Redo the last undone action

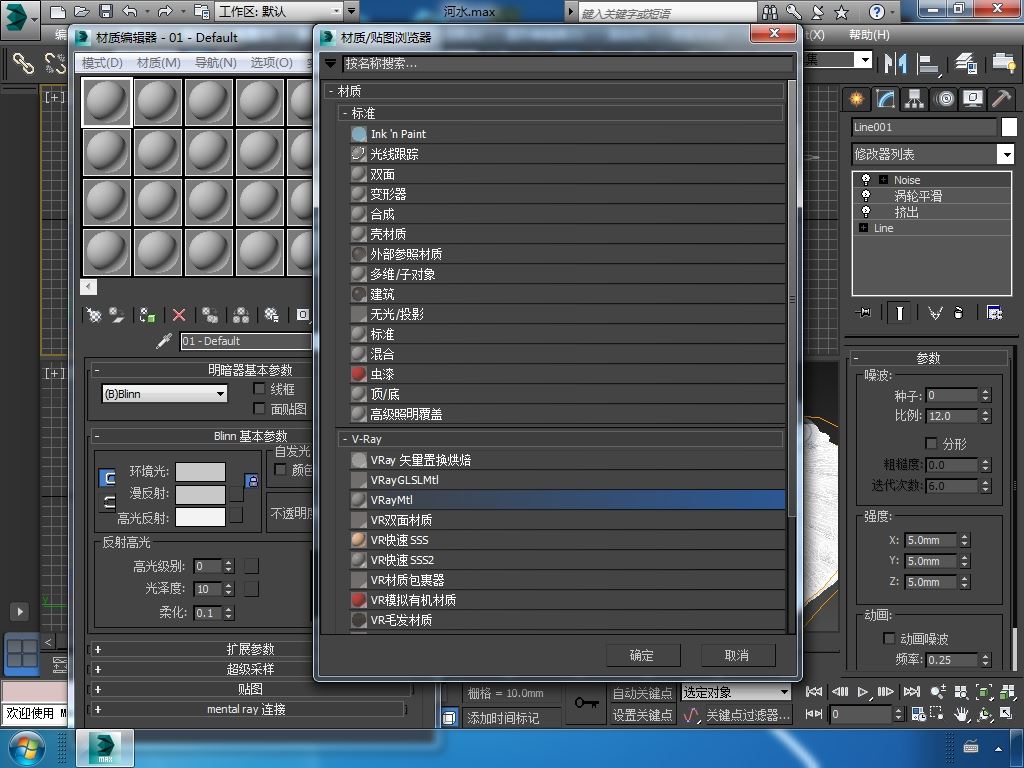[x=165, y=11]
